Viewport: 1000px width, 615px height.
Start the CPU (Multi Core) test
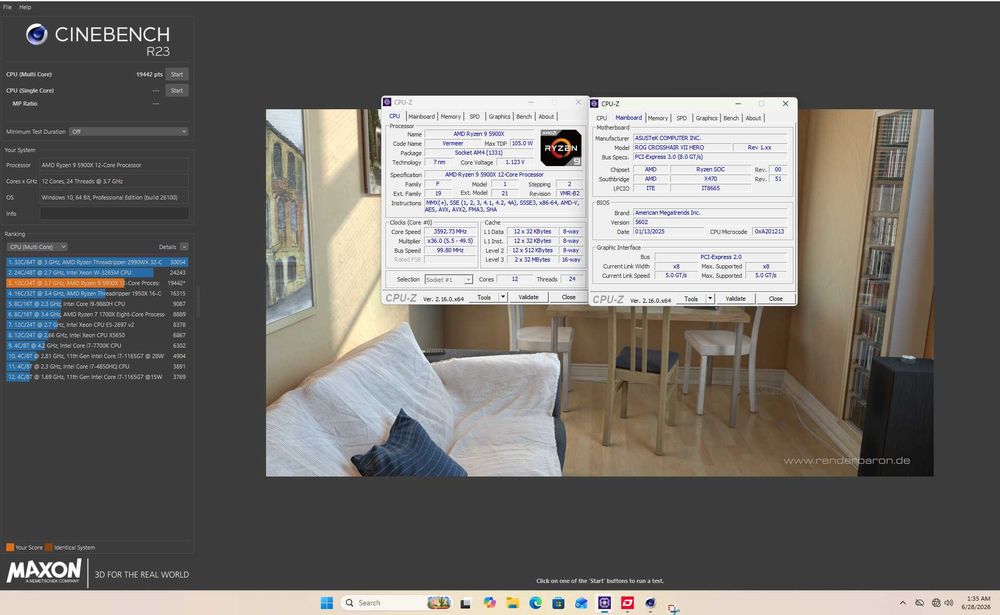[177, 74]
